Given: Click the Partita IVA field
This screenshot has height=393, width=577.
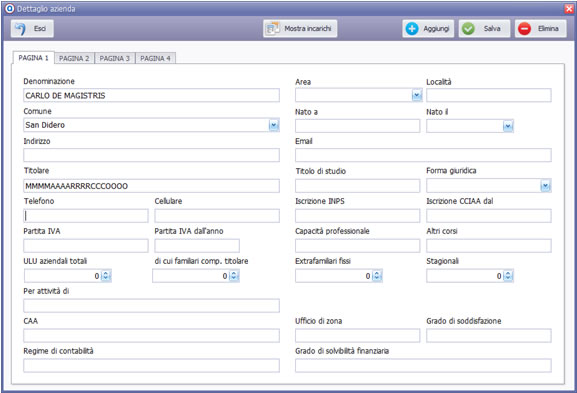Looking at the screenshot, I should 86,246.
